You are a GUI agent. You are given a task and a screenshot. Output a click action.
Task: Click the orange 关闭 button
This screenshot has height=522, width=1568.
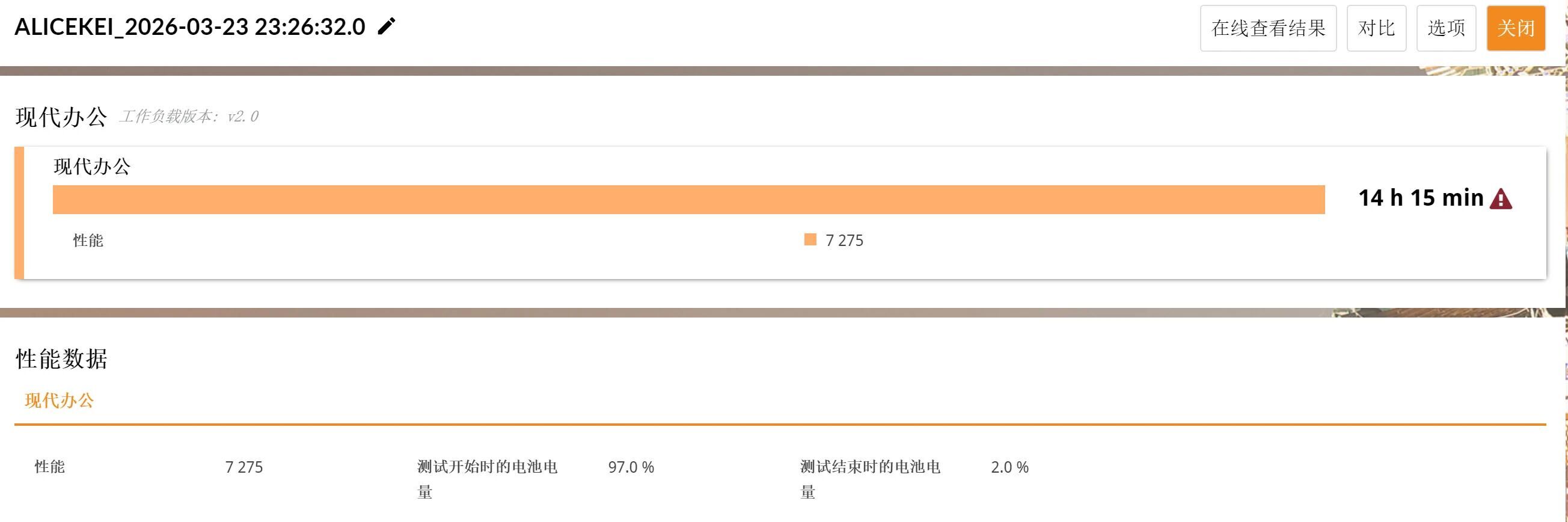1516,28
